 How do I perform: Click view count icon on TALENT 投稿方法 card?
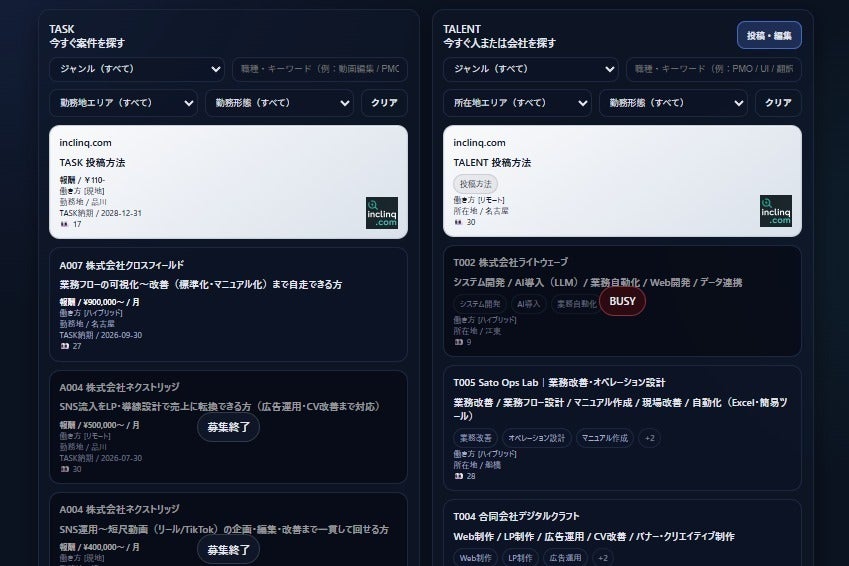coord(459,222)
